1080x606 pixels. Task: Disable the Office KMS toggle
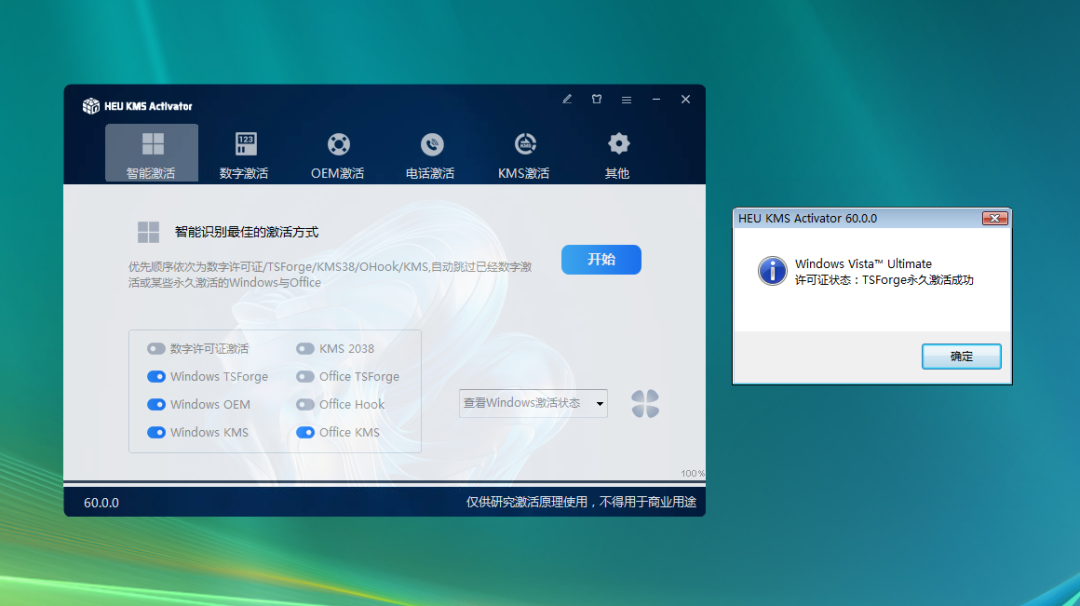305,432
